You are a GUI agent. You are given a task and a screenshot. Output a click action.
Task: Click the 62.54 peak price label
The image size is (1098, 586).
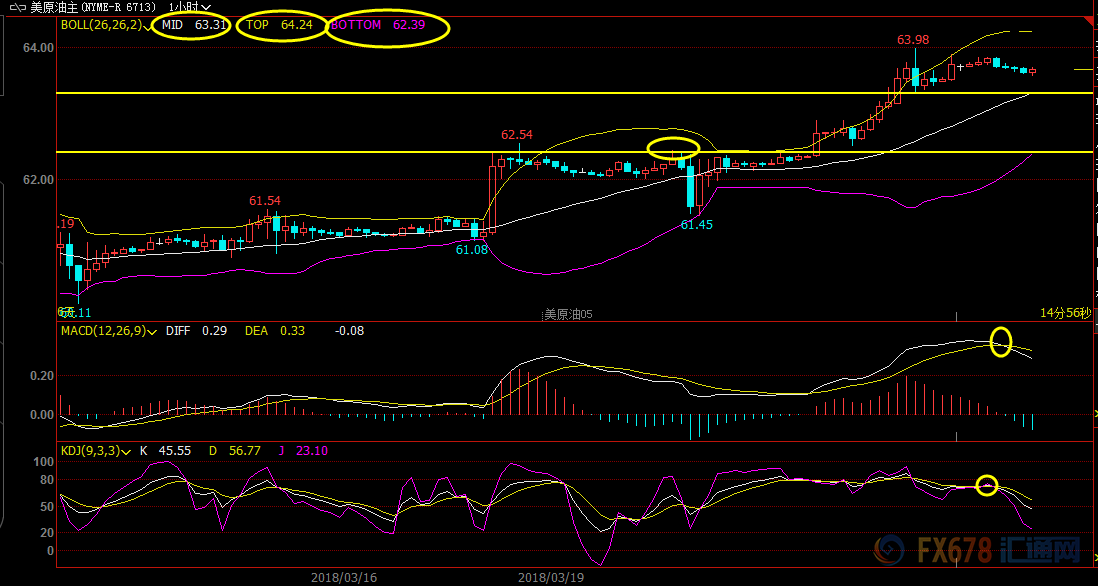[517, 134]
